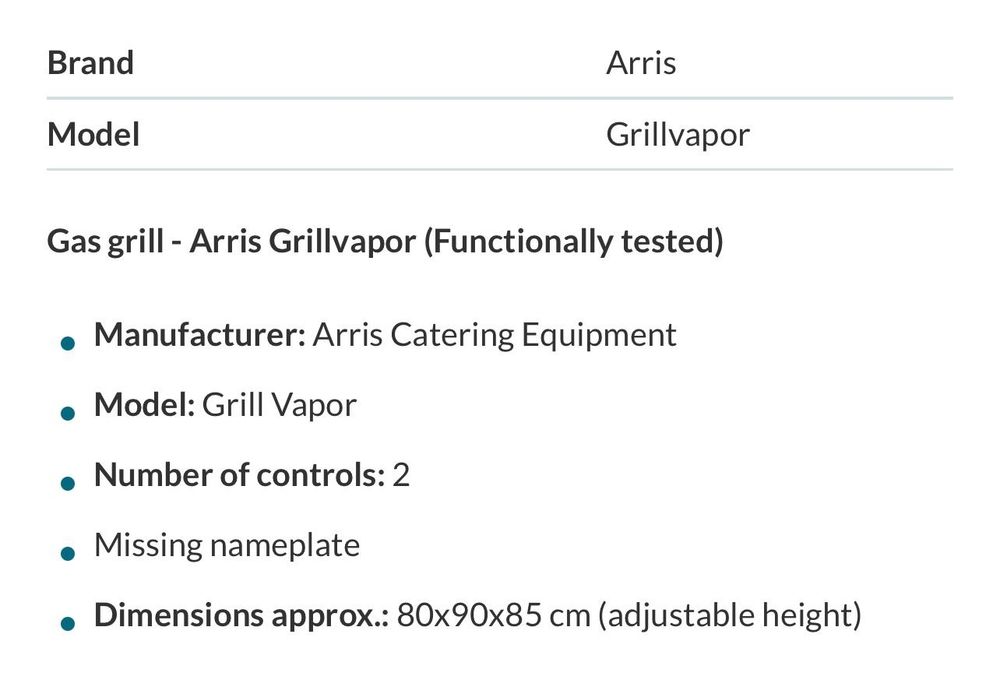Image resolution: width=1000 pixels, height=673 pixels.
Task: Click the bullet before Missing nameplate
Action: (68, 554)
